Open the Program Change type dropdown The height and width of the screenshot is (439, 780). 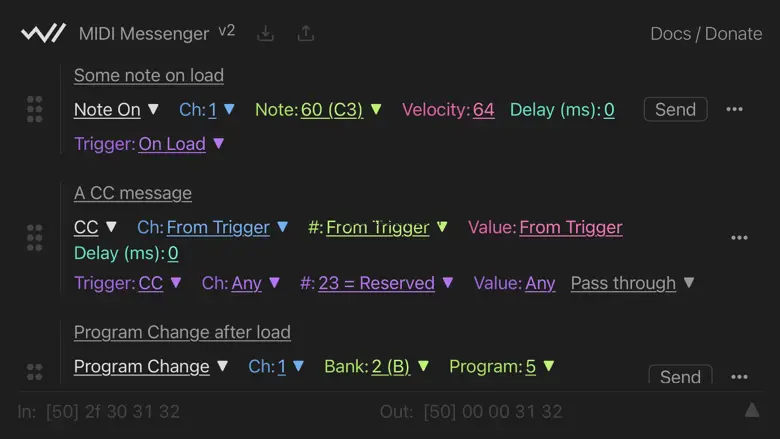(x=151, y=367)
